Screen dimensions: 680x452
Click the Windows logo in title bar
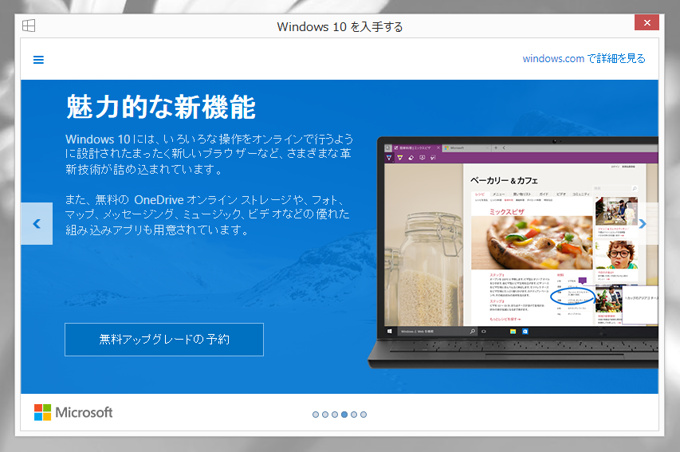29,26
